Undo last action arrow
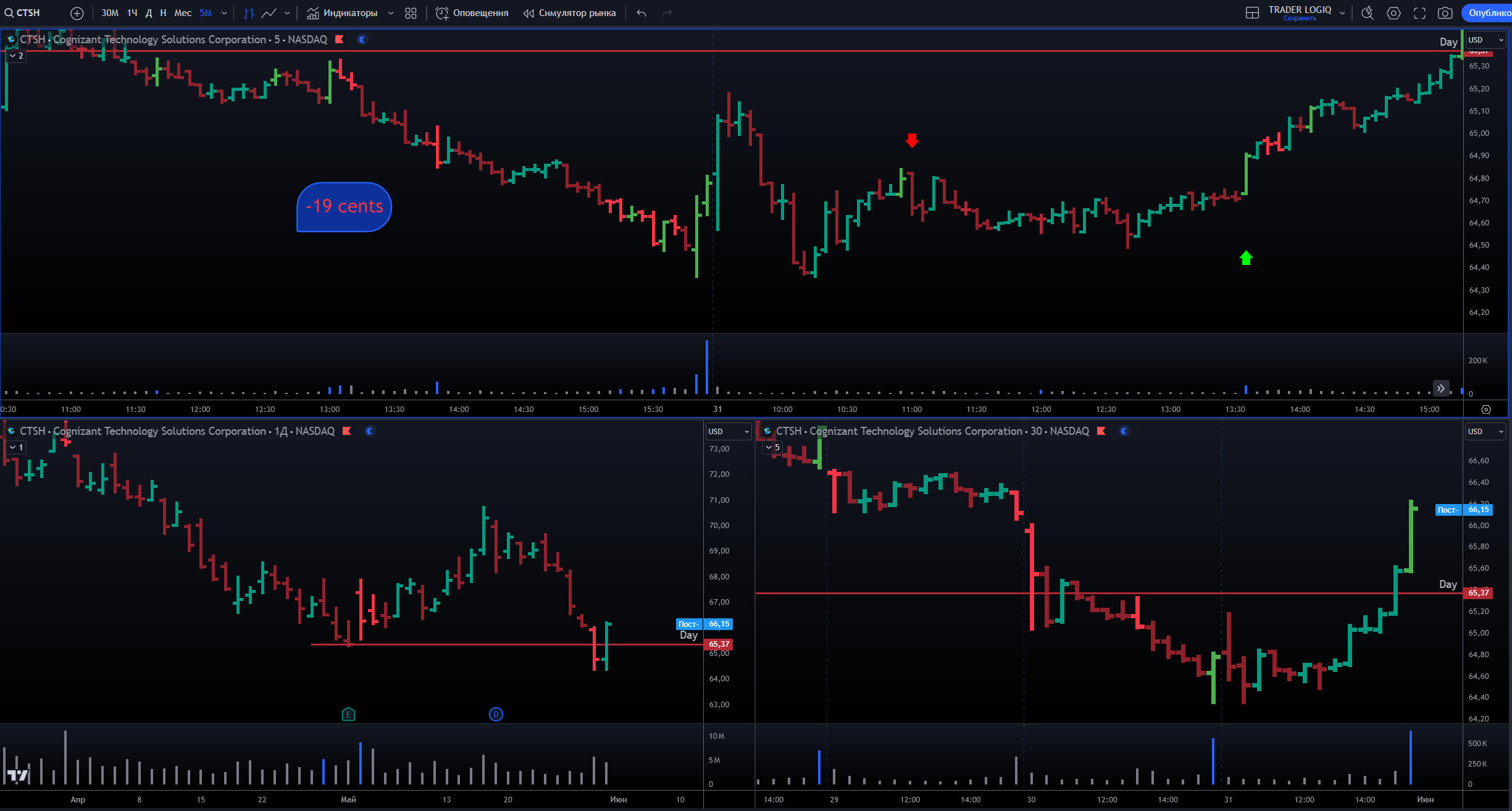The width and height of the screenshot is (1512, 811). pyautogui.click(x=641, y=13)
